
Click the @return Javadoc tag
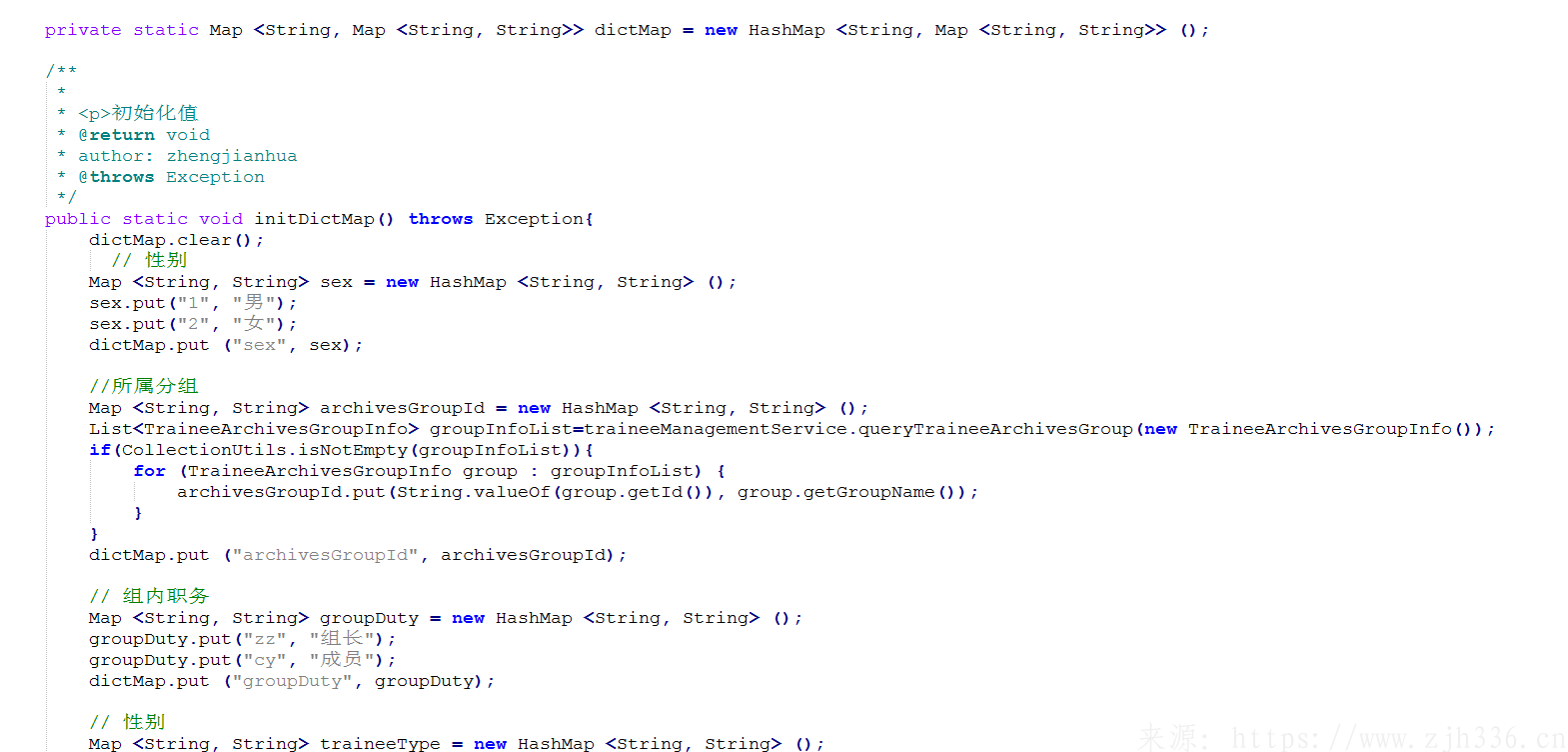pyautogui.click(x=116, y=135)
